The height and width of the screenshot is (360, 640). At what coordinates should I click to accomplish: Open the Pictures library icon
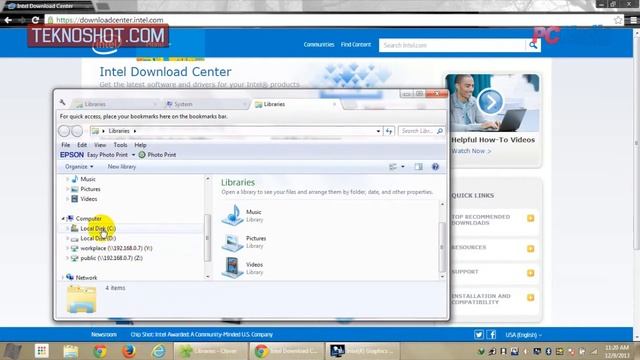coord(233,242)
